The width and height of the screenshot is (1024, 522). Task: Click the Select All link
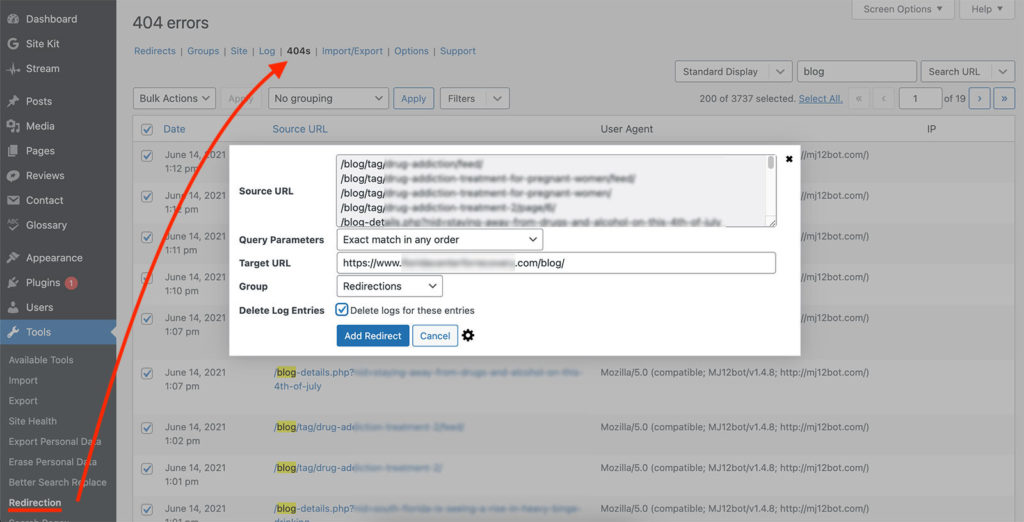point(821,99)
